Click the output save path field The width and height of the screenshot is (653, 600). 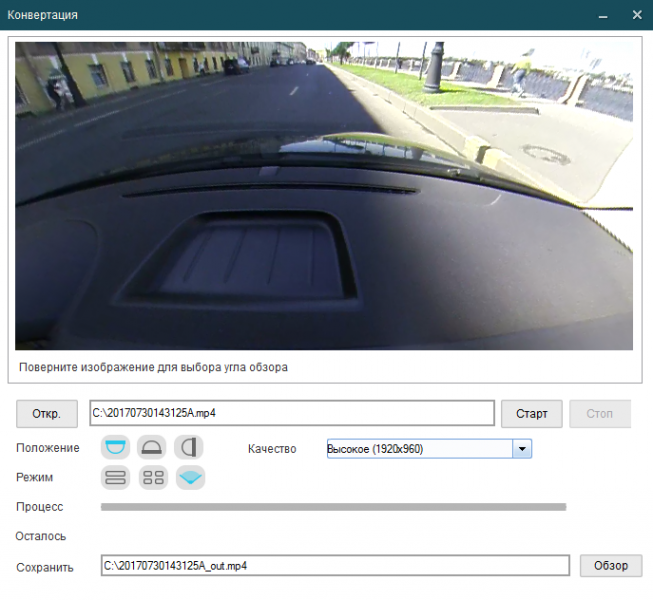pos(335,565)
